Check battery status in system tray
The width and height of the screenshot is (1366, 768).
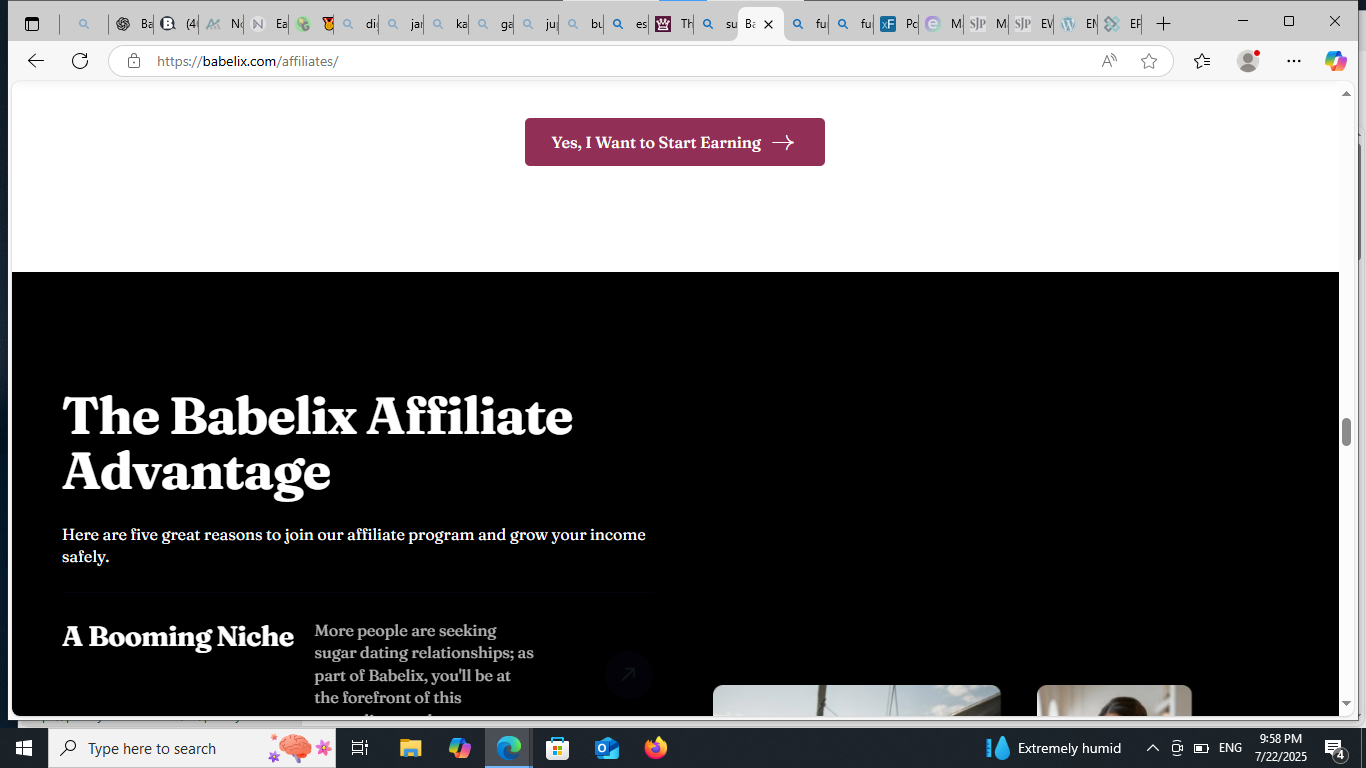tap(1201, 748)
